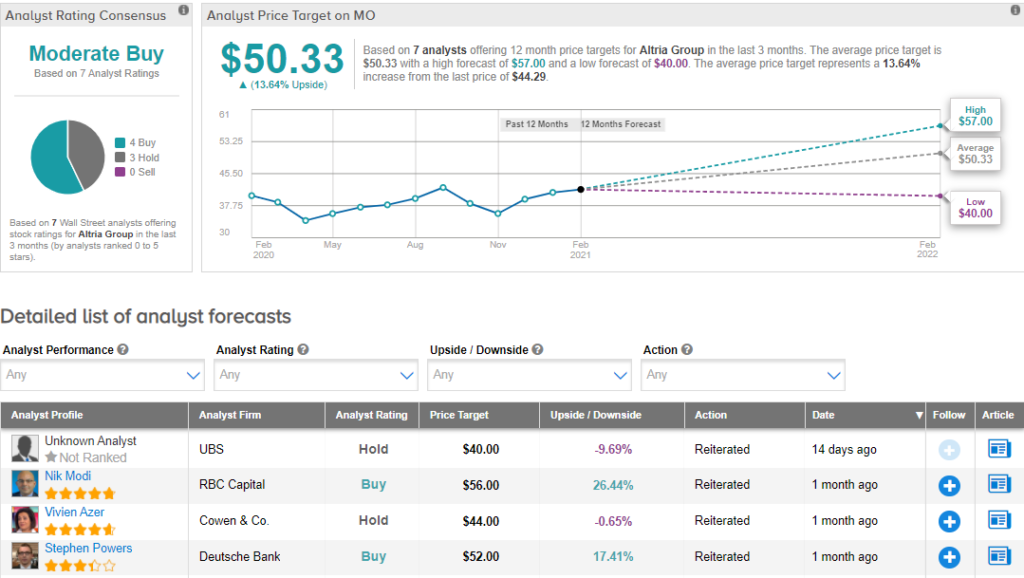Click the 17.41% upside value

pos(613,556)
